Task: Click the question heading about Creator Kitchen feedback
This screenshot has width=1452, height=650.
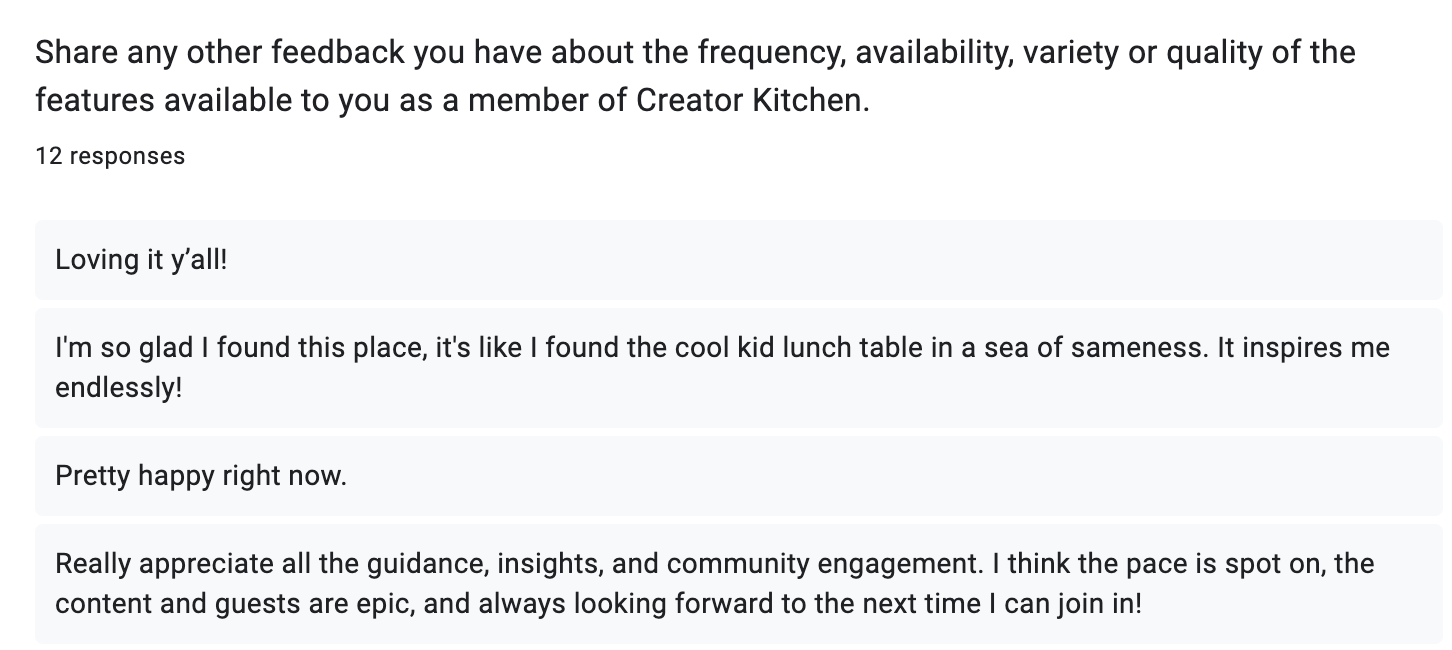Action: (x=695, y=76)
